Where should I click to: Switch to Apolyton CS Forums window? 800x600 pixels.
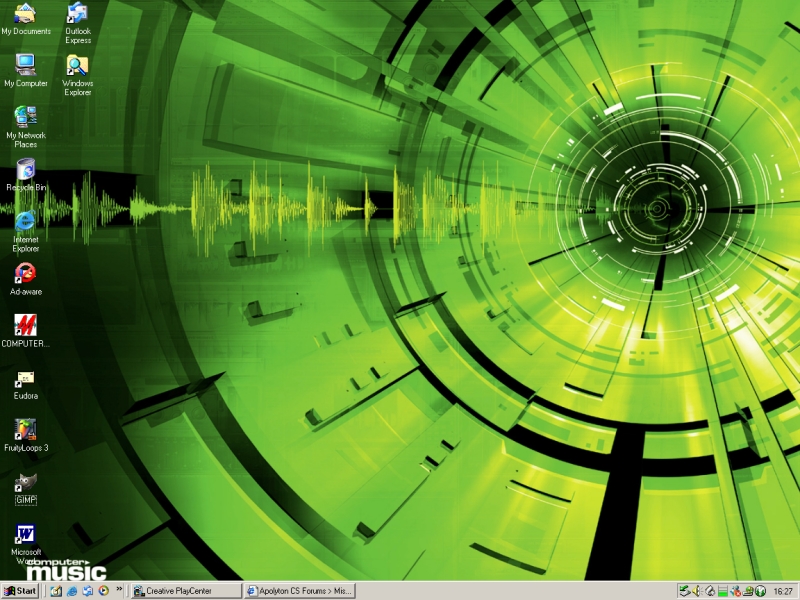299,591
